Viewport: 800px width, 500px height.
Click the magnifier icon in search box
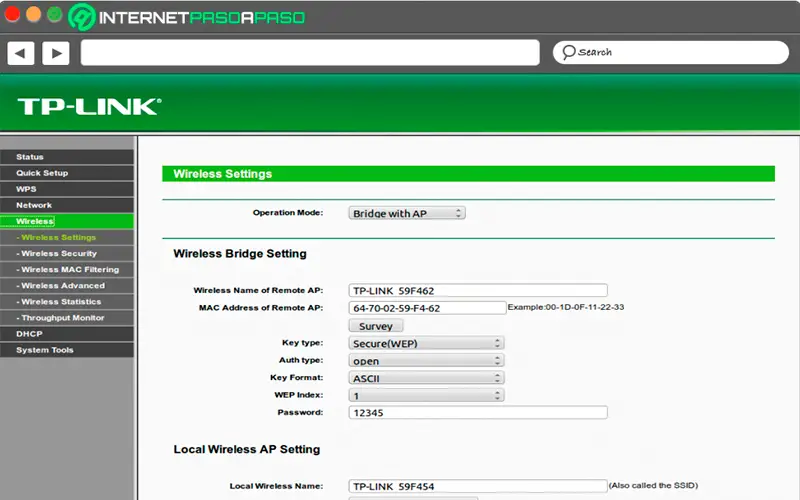(x=569, y=52)
